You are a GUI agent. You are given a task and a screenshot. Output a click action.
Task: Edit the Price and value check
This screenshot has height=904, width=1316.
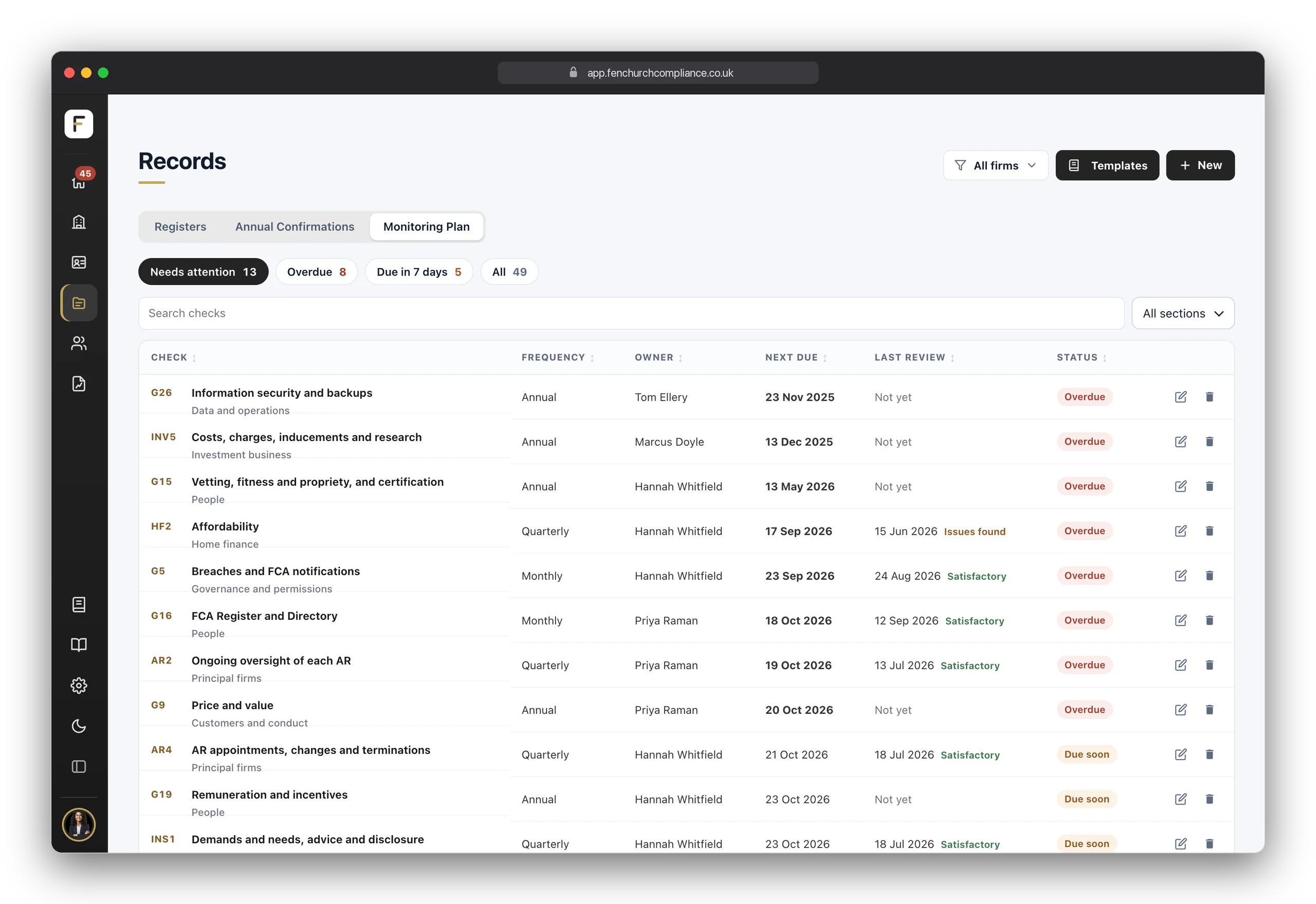pyautogui.click(x=1181, y=710)
